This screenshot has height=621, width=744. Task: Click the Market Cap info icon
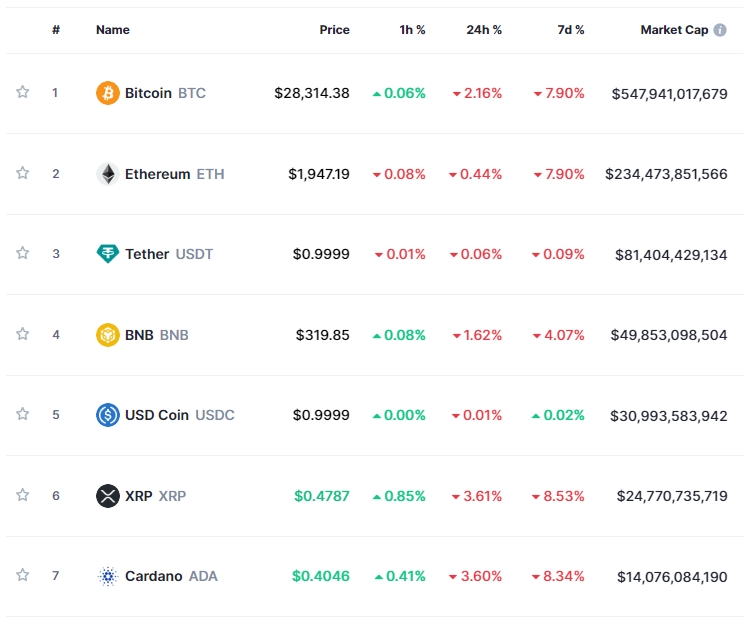(x=720, y=30)
